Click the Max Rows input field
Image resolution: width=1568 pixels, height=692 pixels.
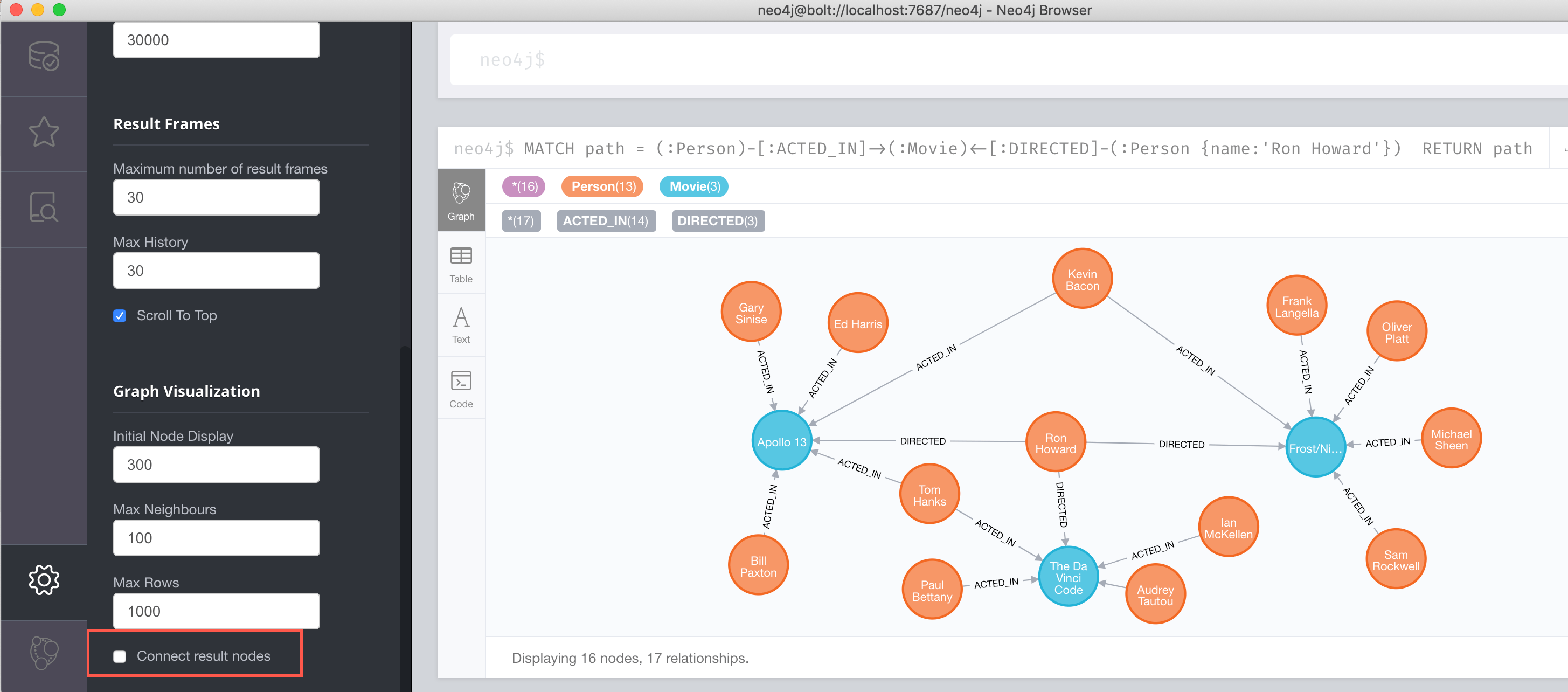click(x=216, y=611)
